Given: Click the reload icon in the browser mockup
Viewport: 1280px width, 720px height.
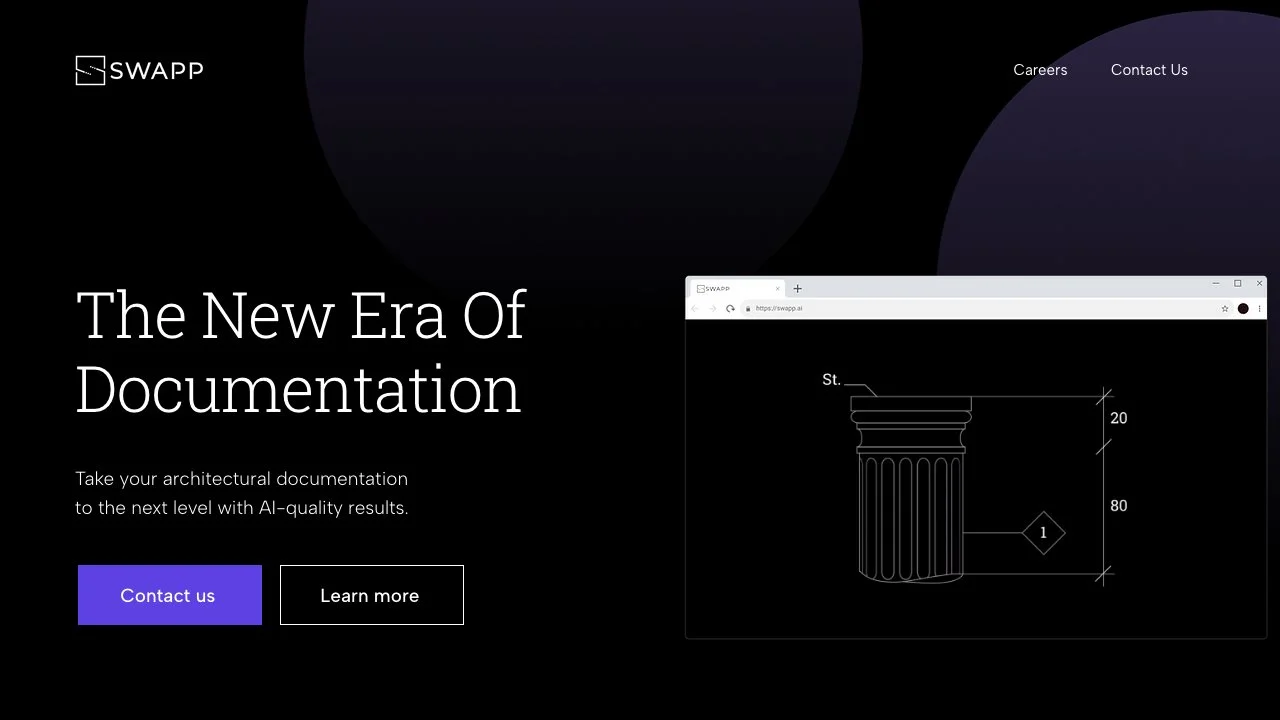Looking at the screenshot, I should click(x=730, y=308).
